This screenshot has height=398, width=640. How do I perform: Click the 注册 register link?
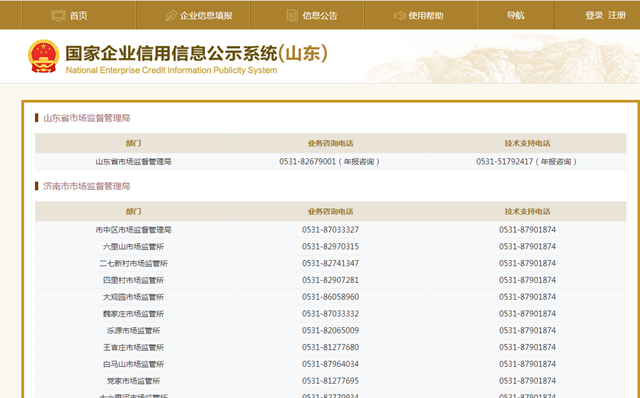tap(617, 16)
